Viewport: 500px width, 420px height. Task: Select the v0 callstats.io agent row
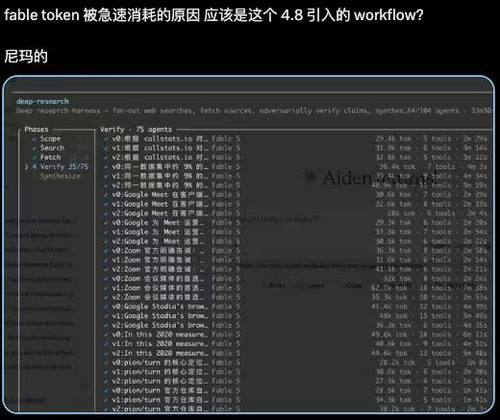tap(295, 139)
